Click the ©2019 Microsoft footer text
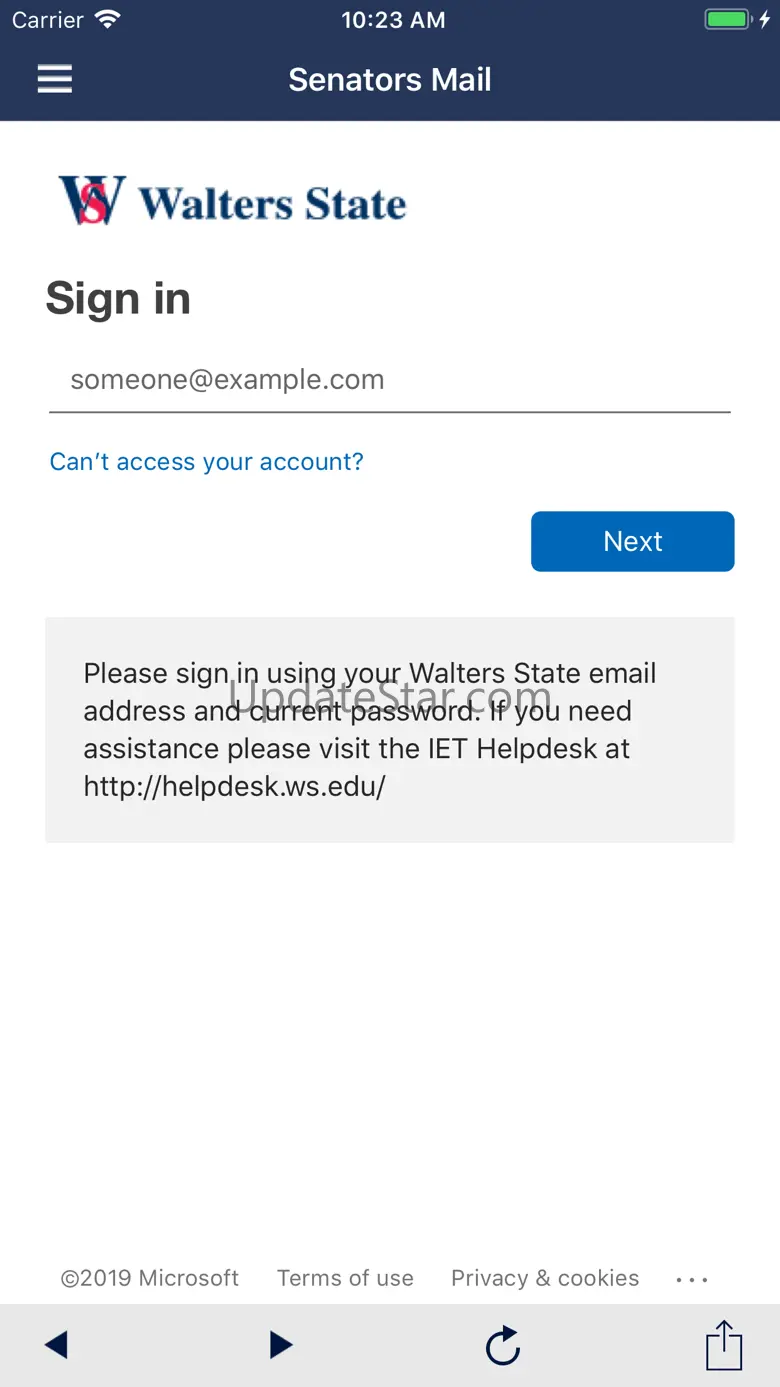The height and width of the screenshot is (1387, 780). coord(150,1278)
